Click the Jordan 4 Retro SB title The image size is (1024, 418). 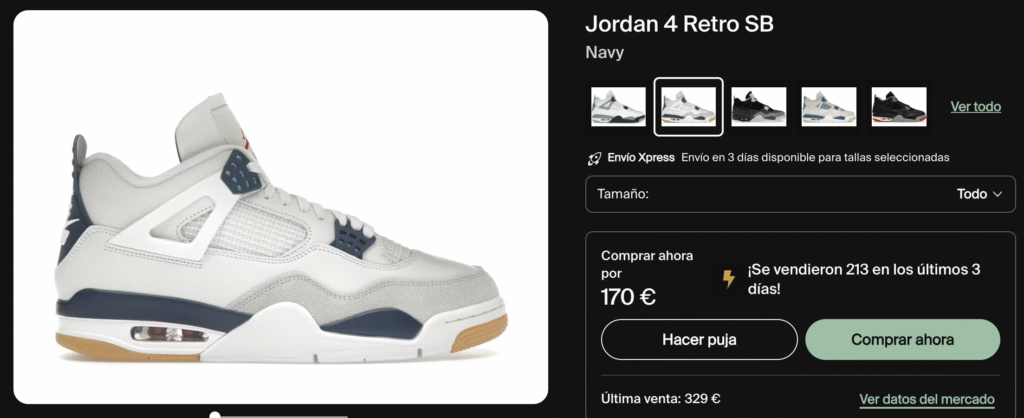679,24
